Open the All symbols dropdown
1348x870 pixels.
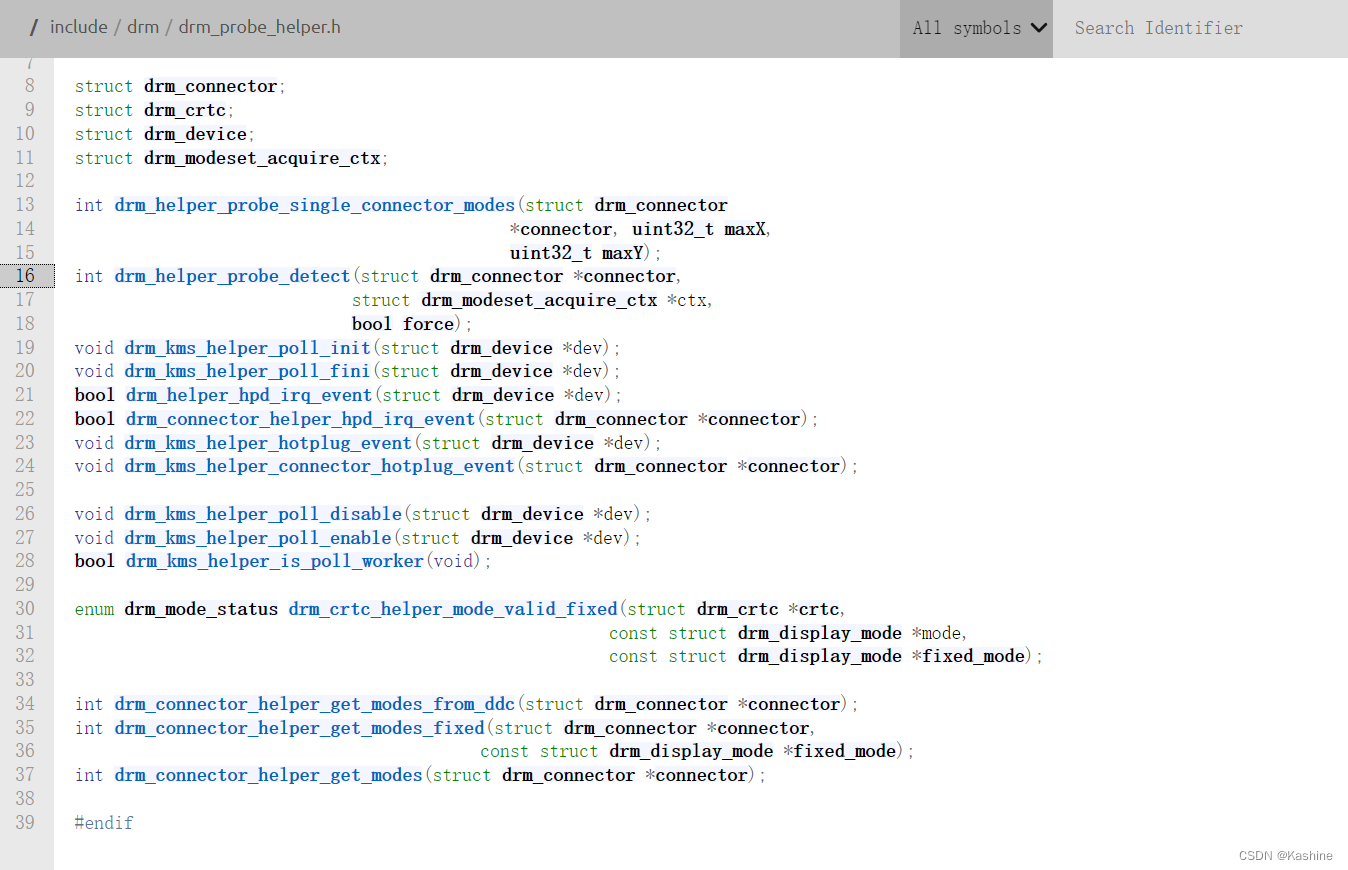coord(977,28)
